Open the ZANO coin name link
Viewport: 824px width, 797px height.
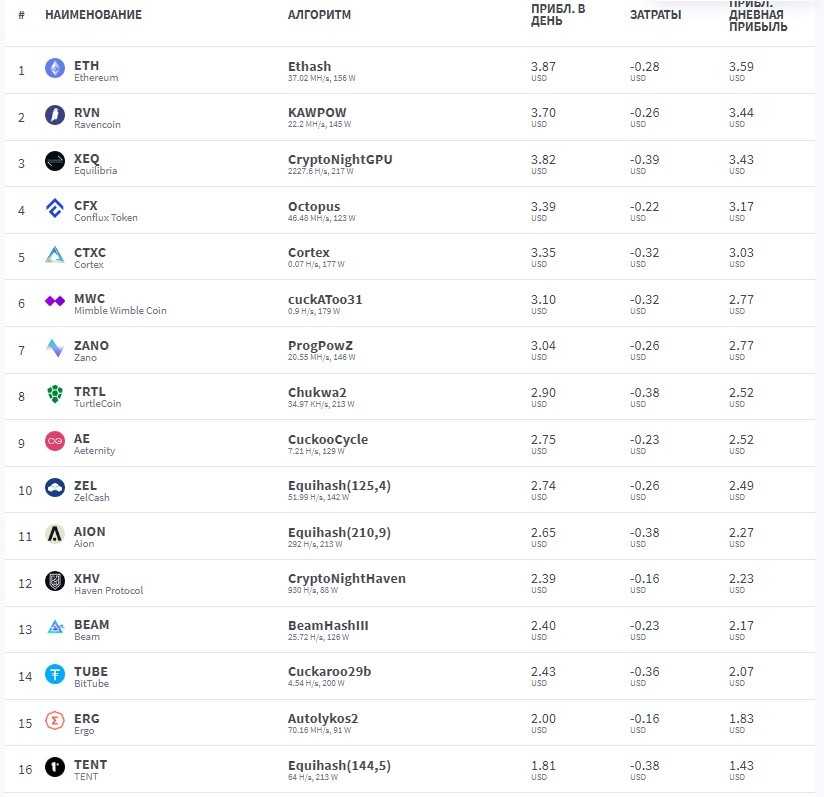click(91, 346)
